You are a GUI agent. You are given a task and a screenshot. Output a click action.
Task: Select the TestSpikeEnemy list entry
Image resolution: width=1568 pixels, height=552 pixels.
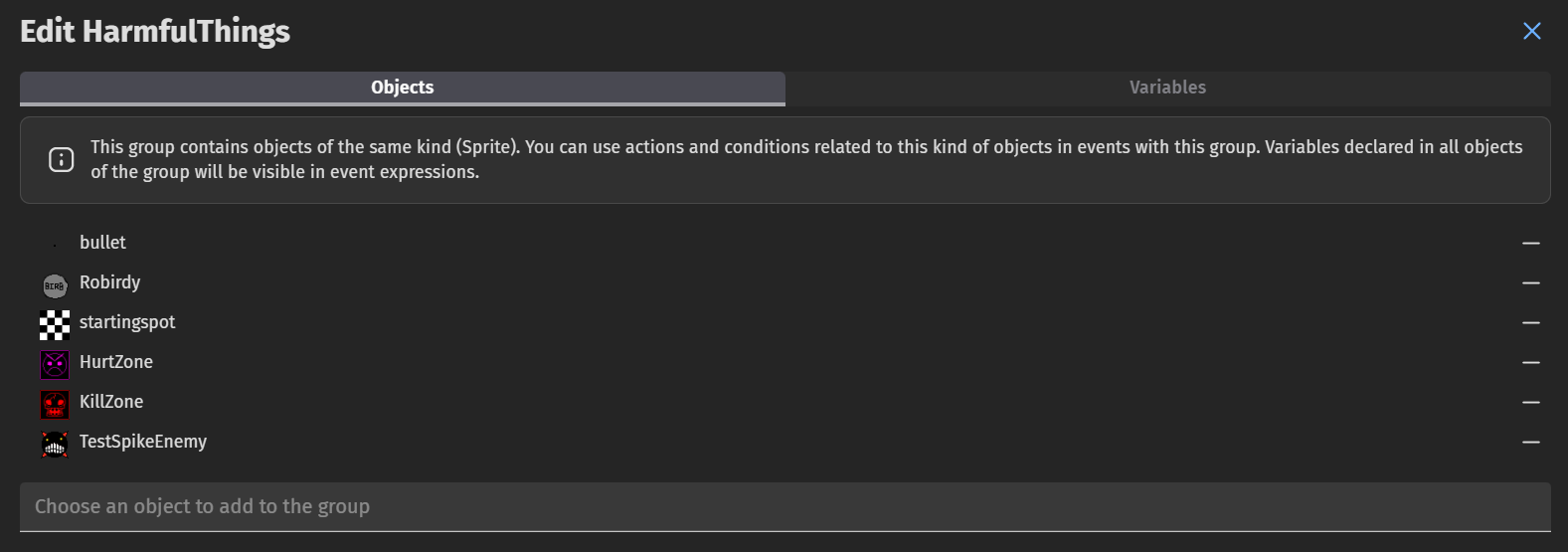(784, 443)
